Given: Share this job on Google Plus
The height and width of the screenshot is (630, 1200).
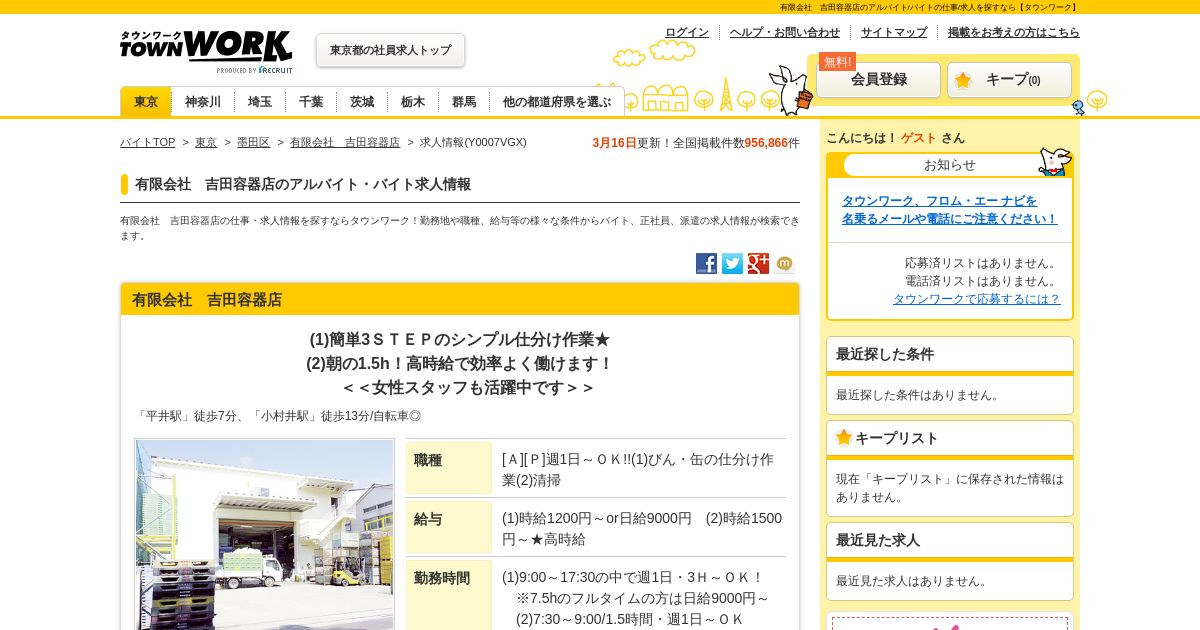Looking at the screenshot, I should pos(758,263).
